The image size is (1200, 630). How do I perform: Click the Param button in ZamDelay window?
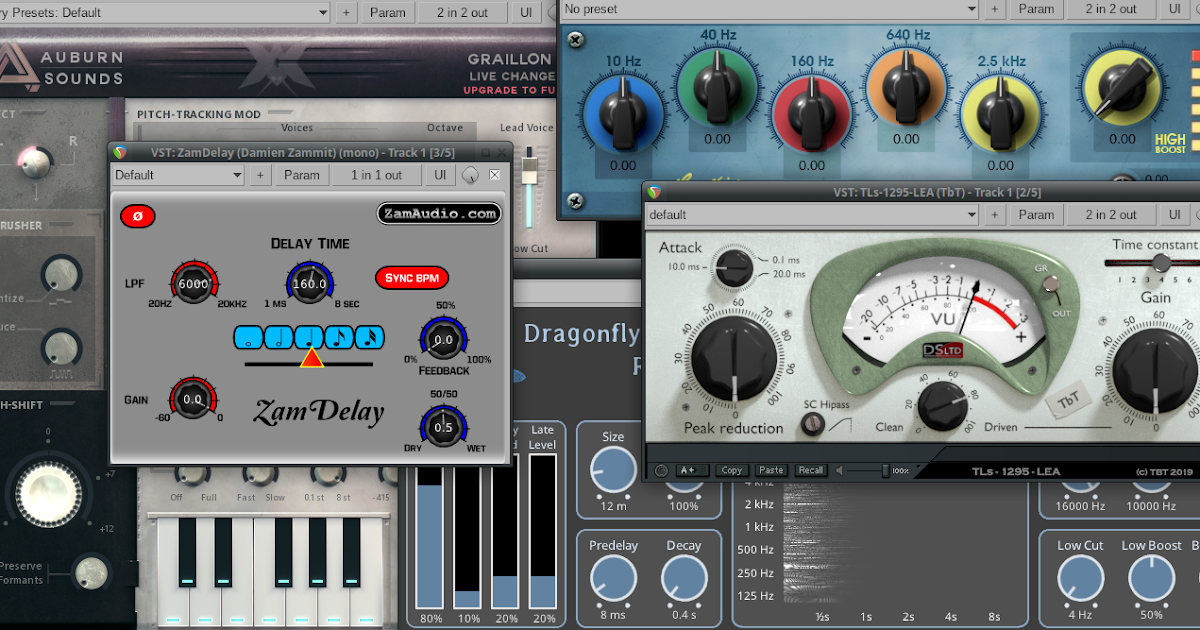click(301, 175)
